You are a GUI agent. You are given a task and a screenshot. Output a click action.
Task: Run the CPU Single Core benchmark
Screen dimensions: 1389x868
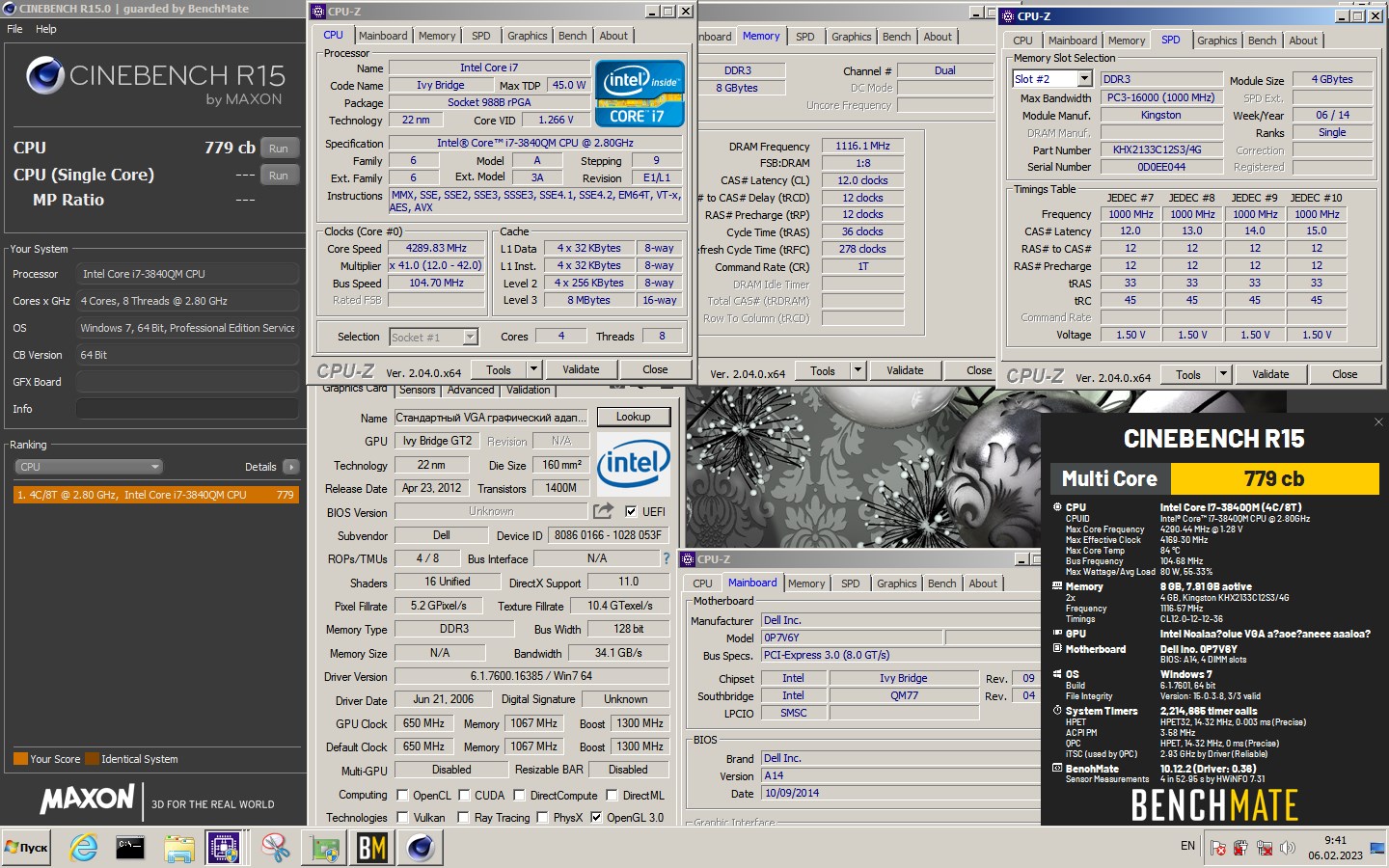click(x=279, y=176)
